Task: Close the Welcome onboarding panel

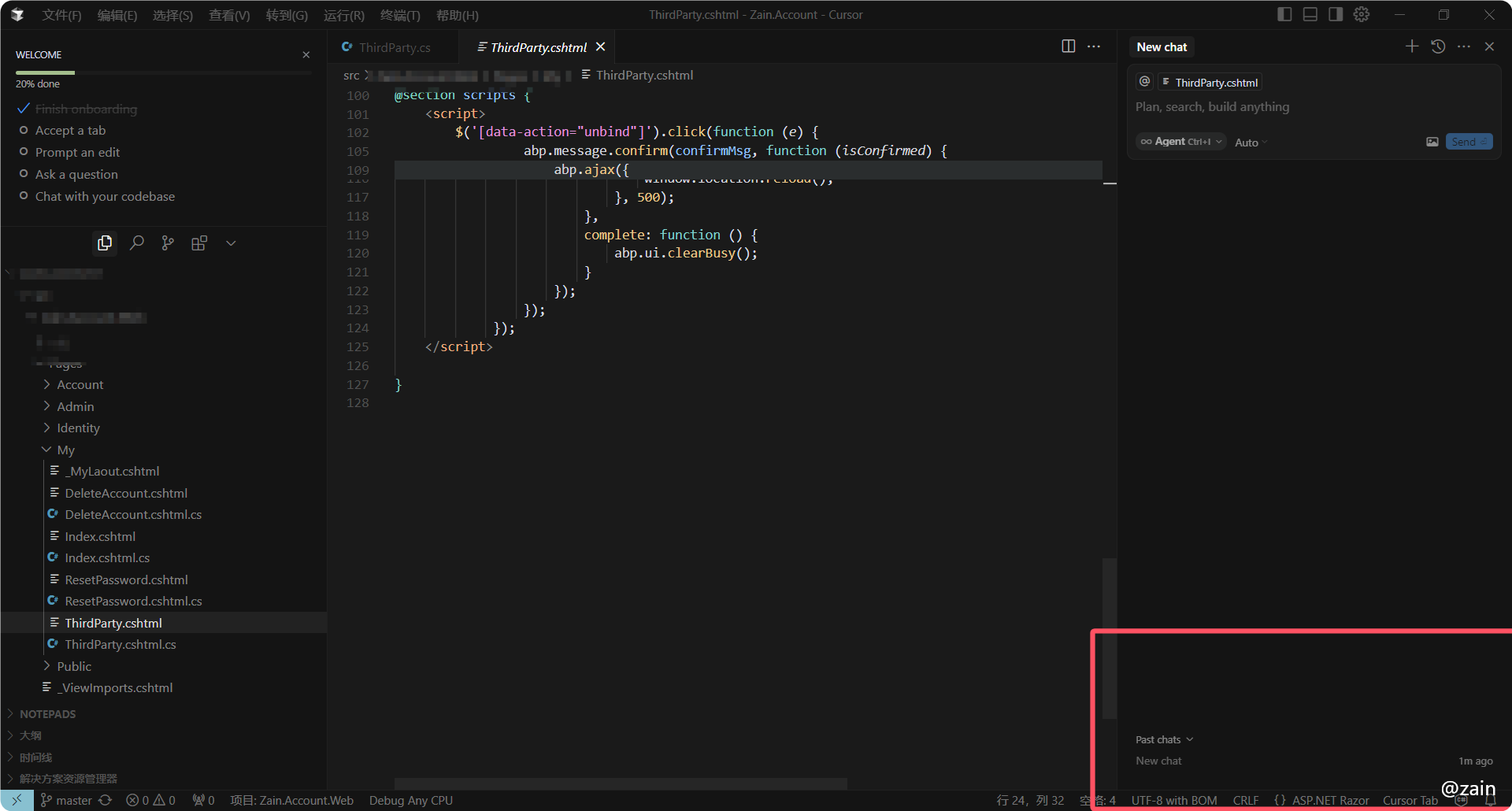Action: point(306,54)
